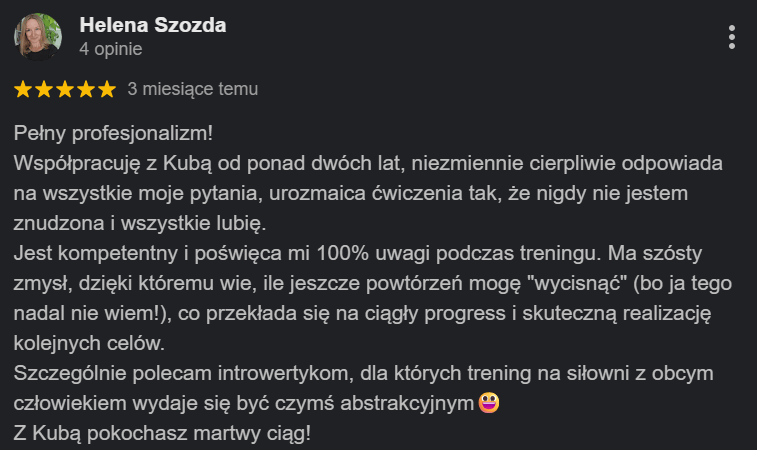
Task: Click the line "znudzona i wszystkie lubię."
Action: tap(140, 224)
